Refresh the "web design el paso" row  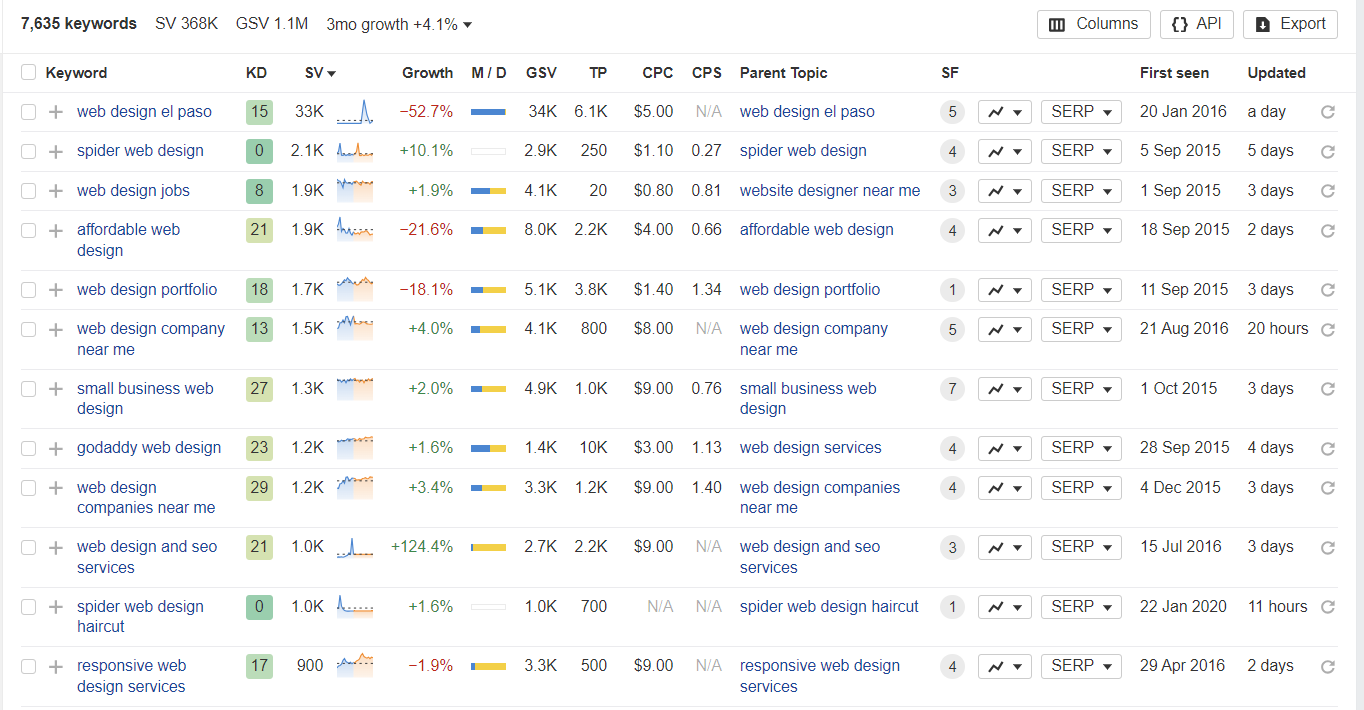[x=1328, y=111]
